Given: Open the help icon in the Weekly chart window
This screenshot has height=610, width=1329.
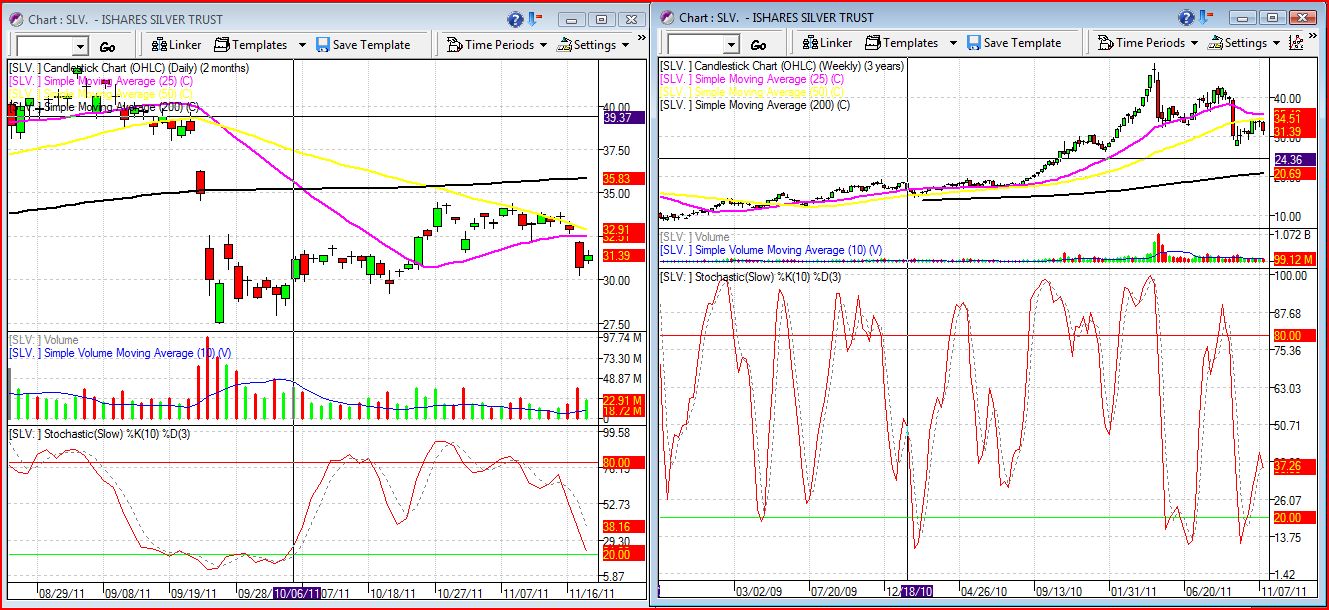Looking at the screenshot, I should 1187,17.
